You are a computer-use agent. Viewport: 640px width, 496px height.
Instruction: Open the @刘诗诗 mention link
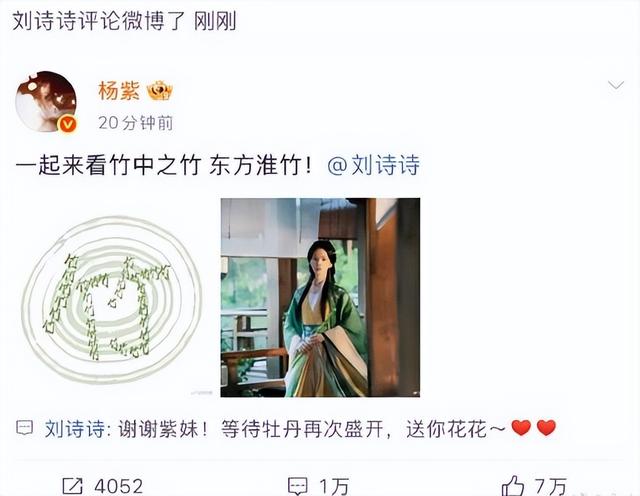coord(373,165)
